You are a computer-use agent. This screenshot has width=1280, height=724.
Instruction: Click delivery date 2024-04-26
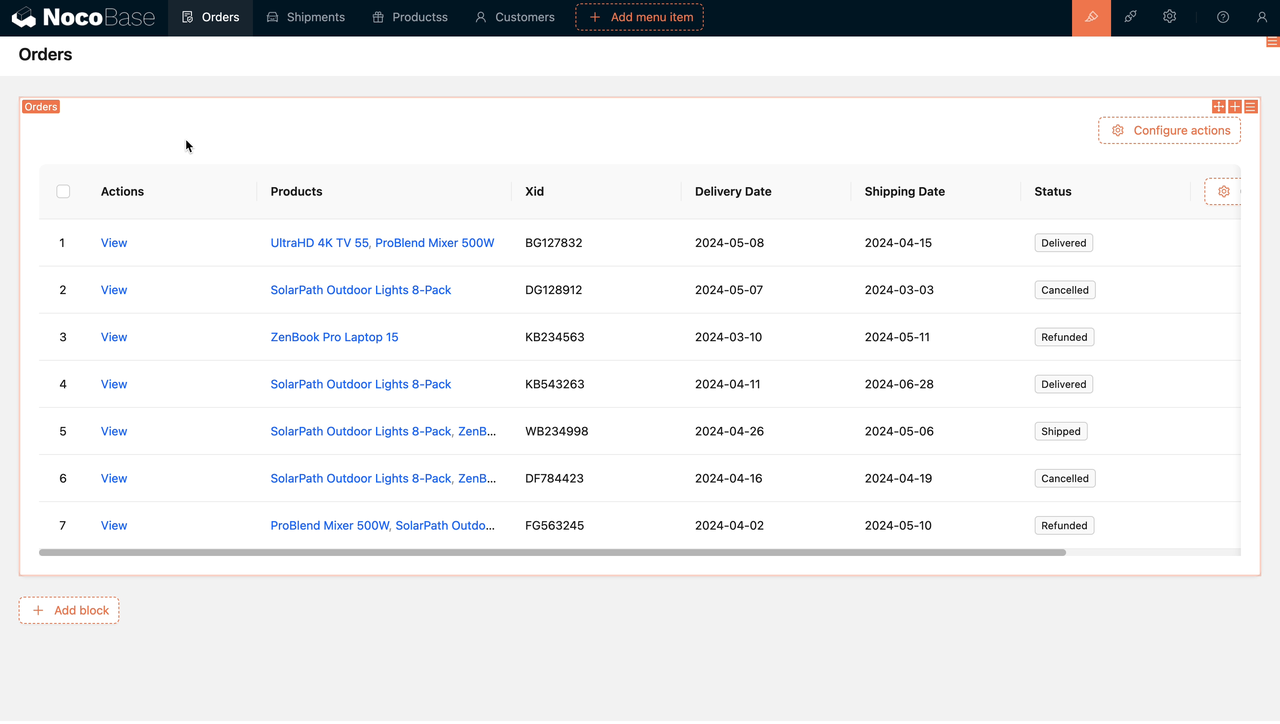pyautogui.click(x=729, y=431)
